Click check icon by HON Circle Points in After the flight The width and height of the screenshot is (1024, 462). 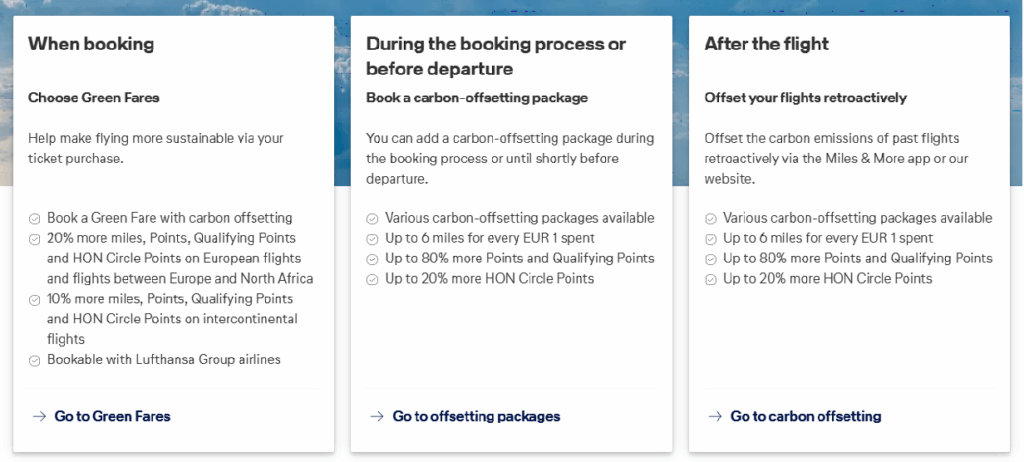pos(711,279)
